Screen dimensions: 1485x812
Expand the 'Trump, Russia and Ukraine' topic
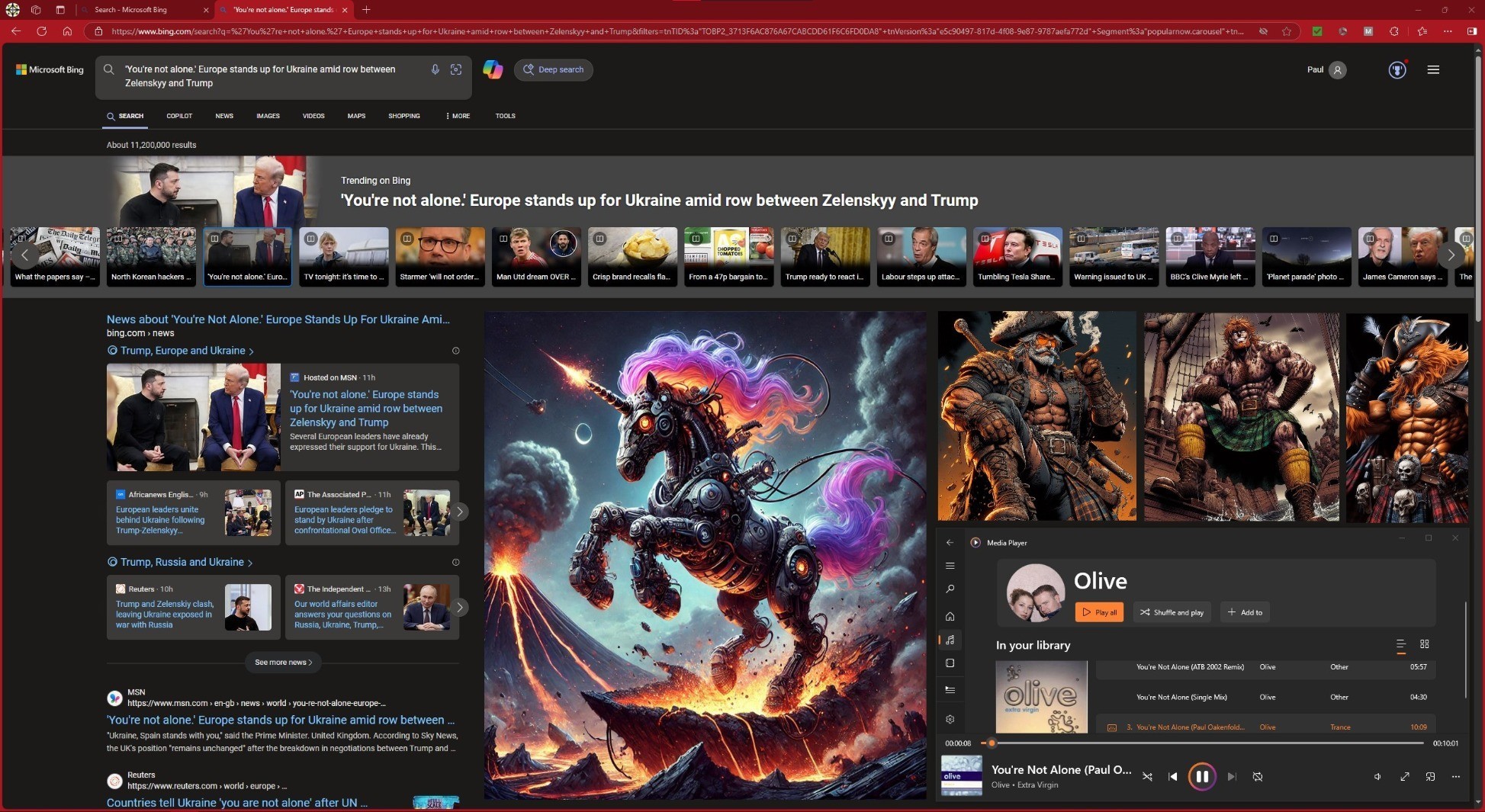point(180,562)
